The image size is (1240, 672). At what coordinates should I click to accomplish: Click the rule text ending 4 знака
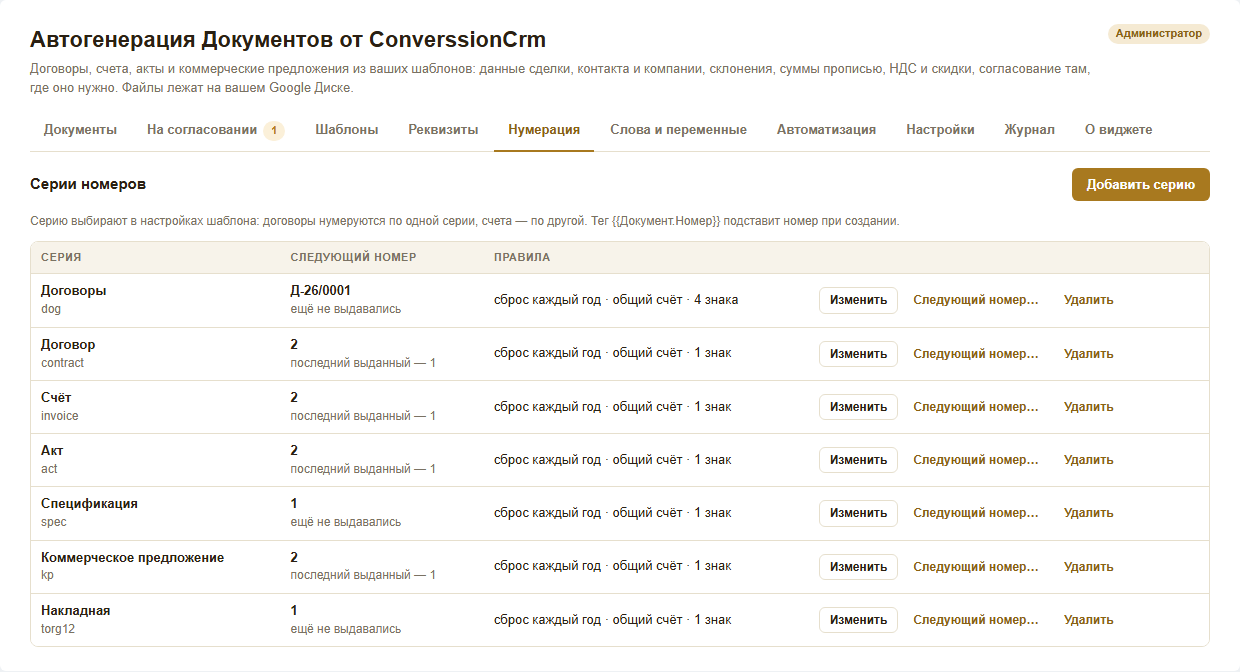[616, 300]
